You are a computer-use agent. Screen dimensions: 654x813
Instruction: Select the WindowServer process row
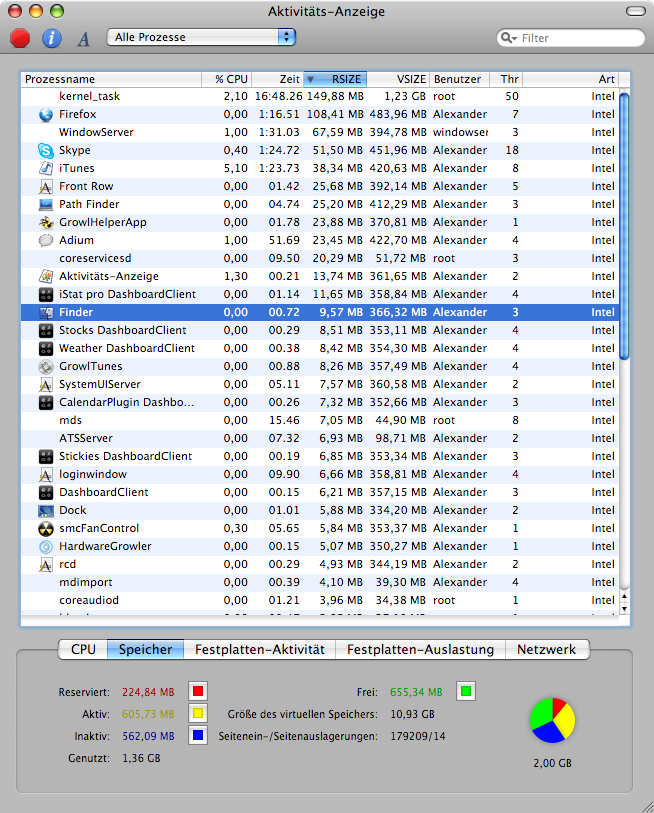click(x=320, y=132)
